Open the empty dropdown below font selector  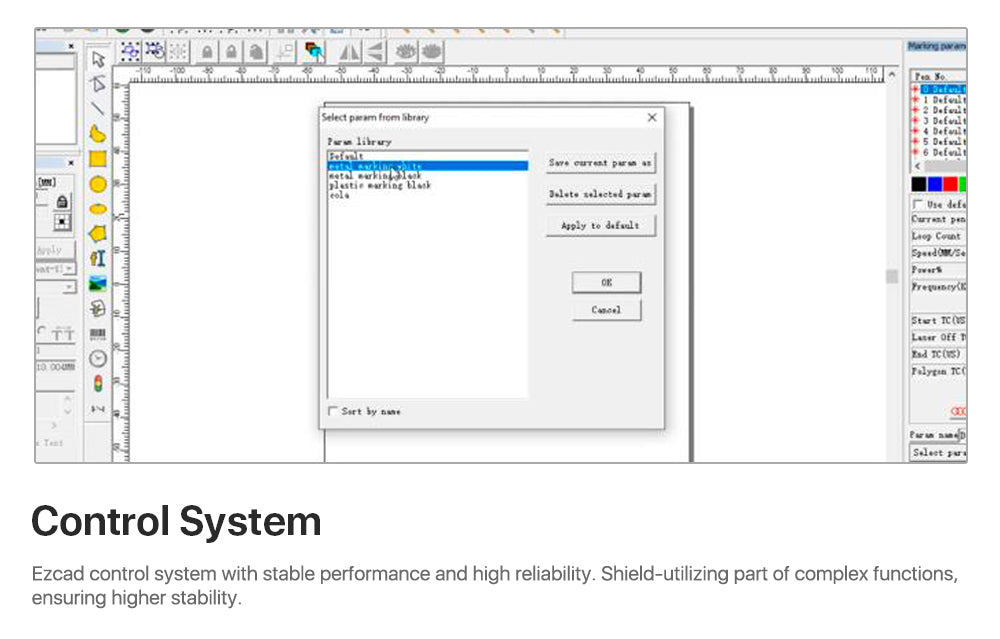pyautogui.click(x=69, y=288)
